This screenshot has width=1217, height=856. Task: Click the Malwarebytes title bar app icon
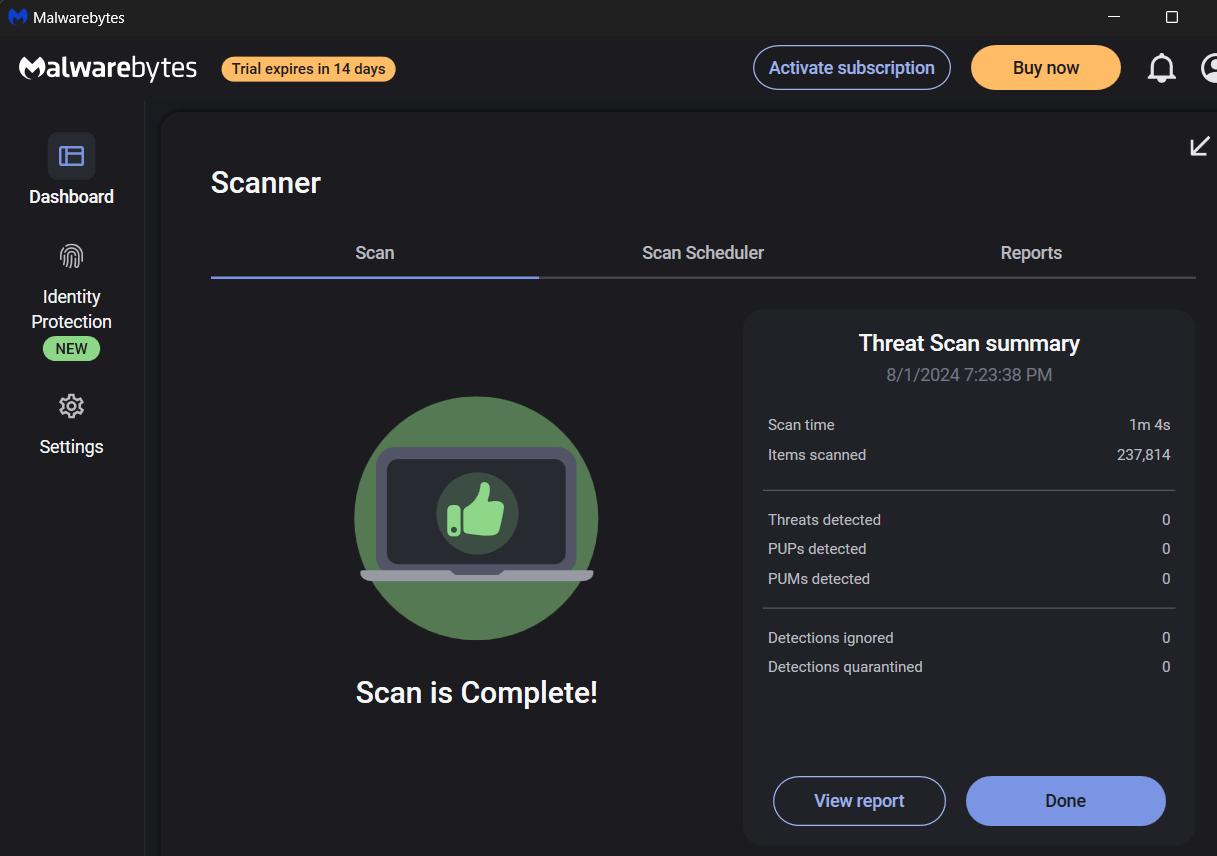(18, 17)
